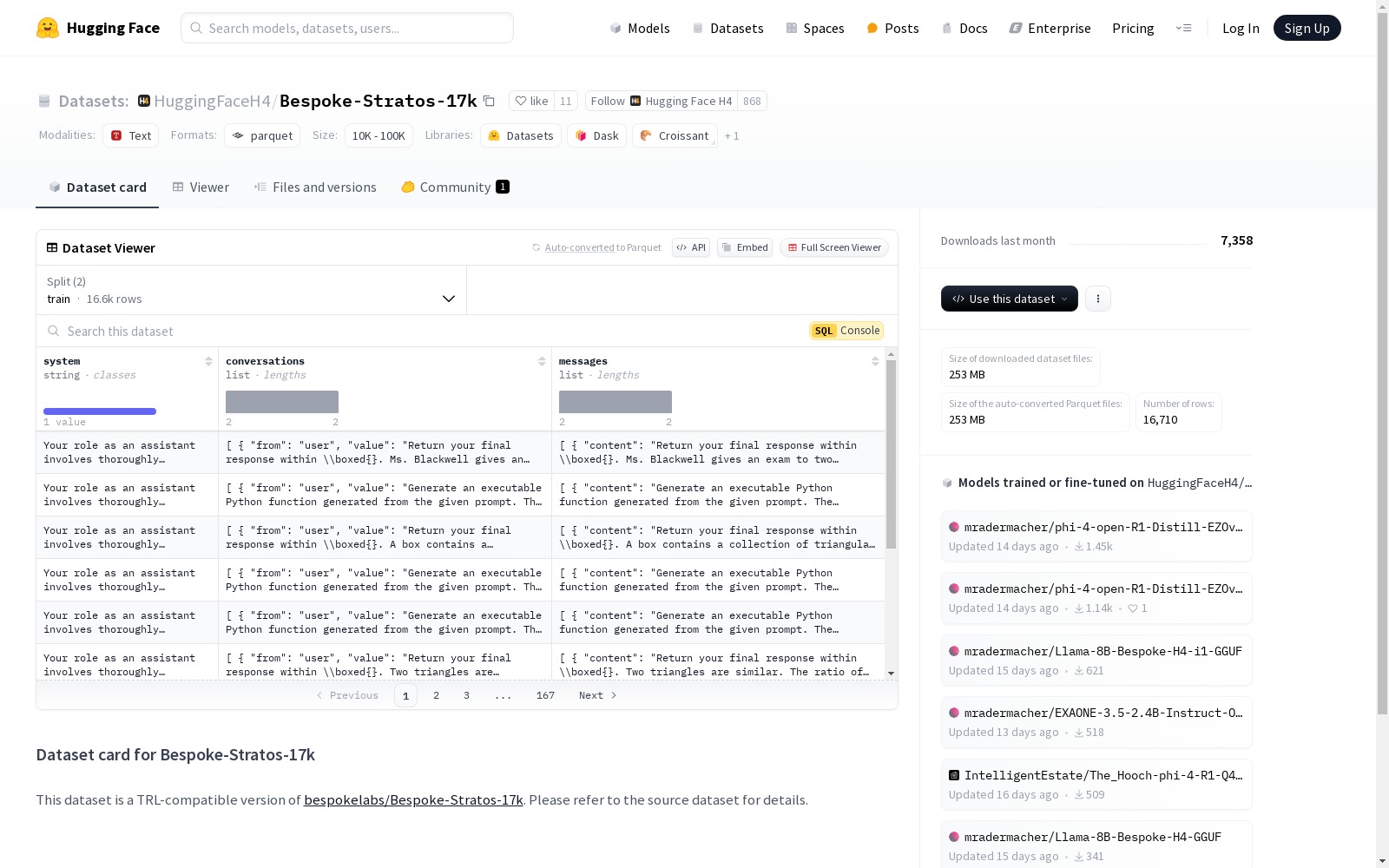Sort the conversations column
Screen dimensions: 1389x868
point(542,361)
